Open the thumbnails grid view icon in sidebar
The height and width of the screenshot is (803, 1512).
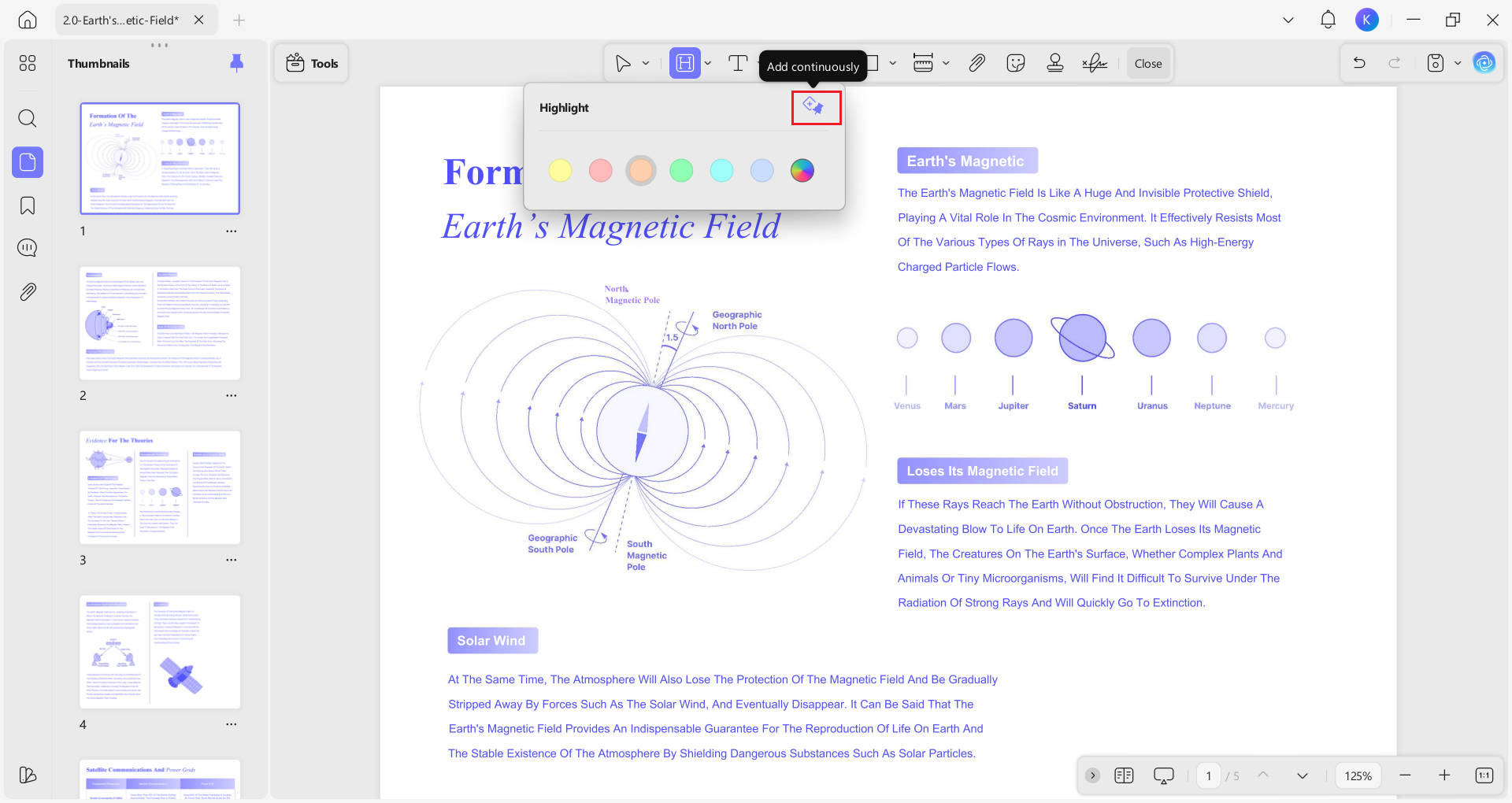(28, 63)
